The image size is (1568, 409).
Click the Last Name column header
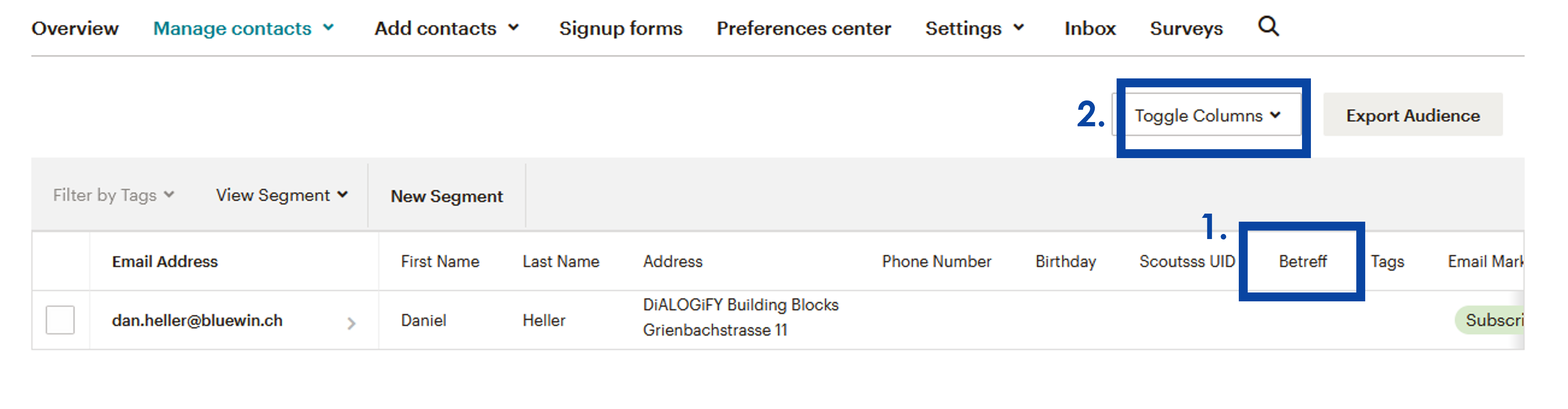(x=560, y=262)
